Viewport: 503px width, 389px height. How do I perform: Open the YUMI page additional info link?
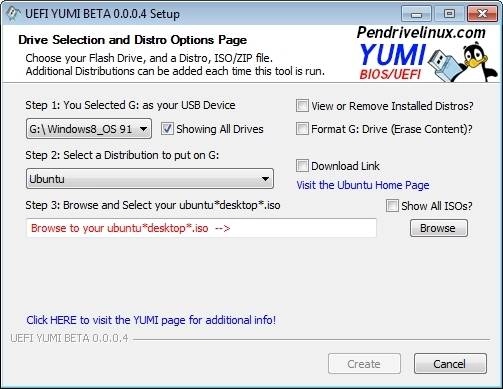151,320
